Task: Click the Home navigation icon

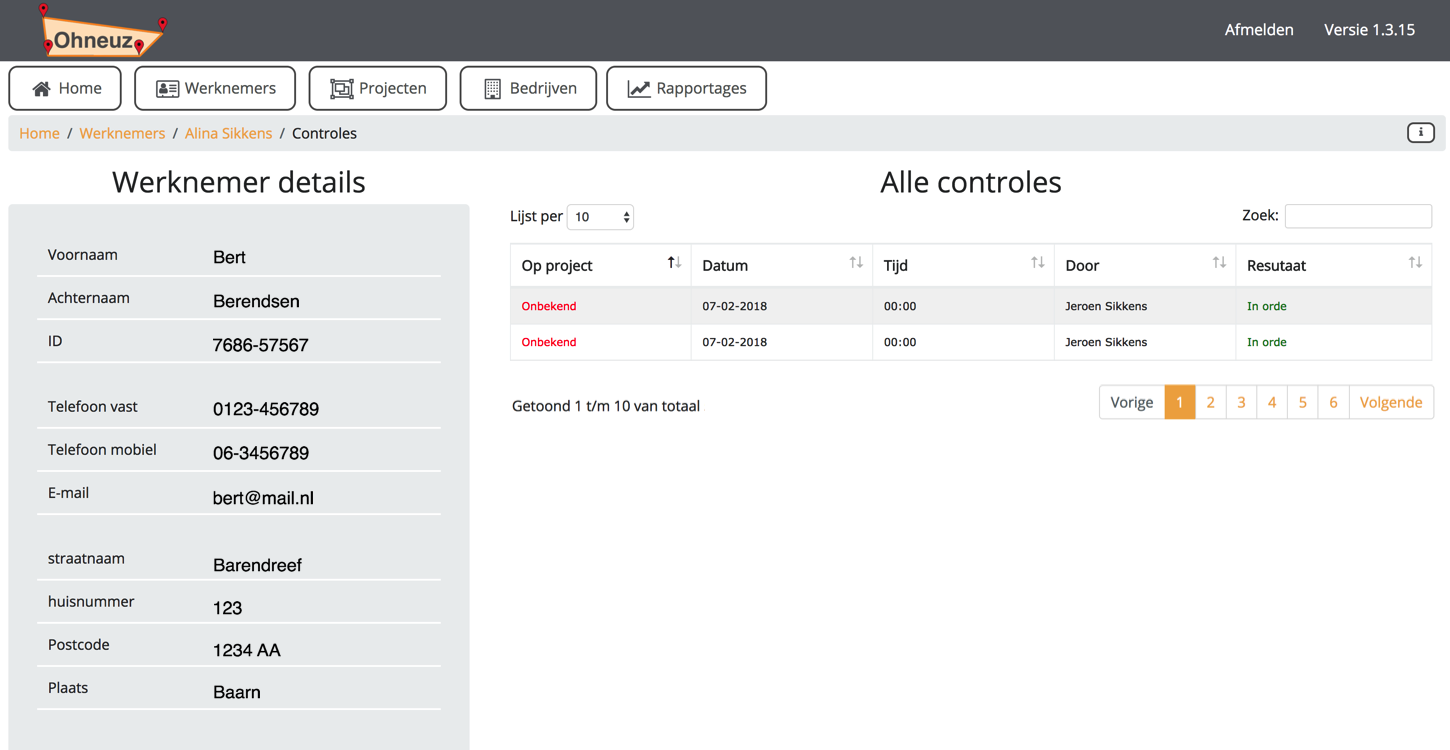Action: coord(43,88)
